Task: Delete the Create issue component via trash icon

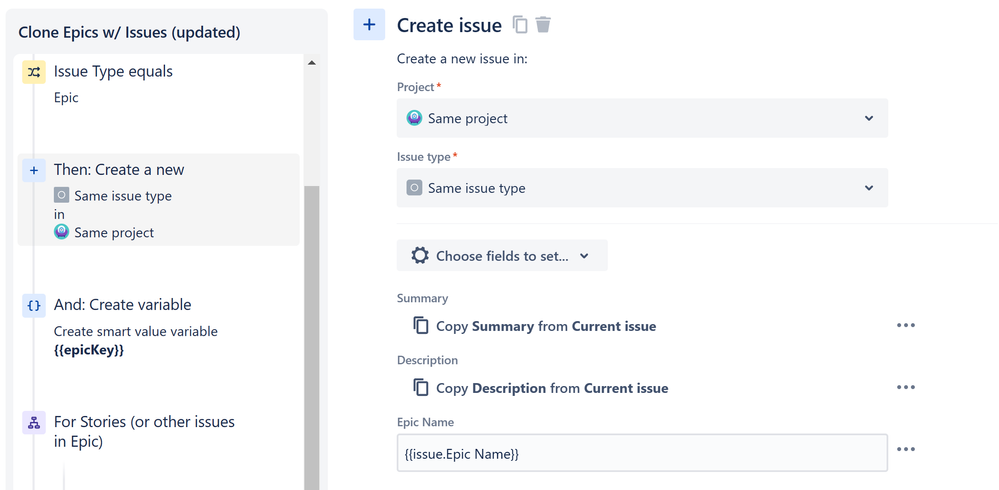Action: [543, 25]
